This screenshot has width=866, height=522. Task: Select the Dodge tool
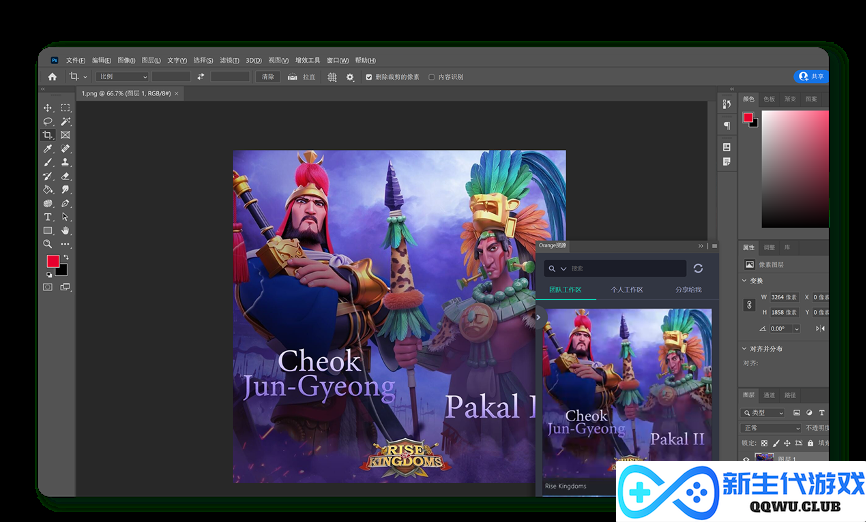click(x=66, y=189)
